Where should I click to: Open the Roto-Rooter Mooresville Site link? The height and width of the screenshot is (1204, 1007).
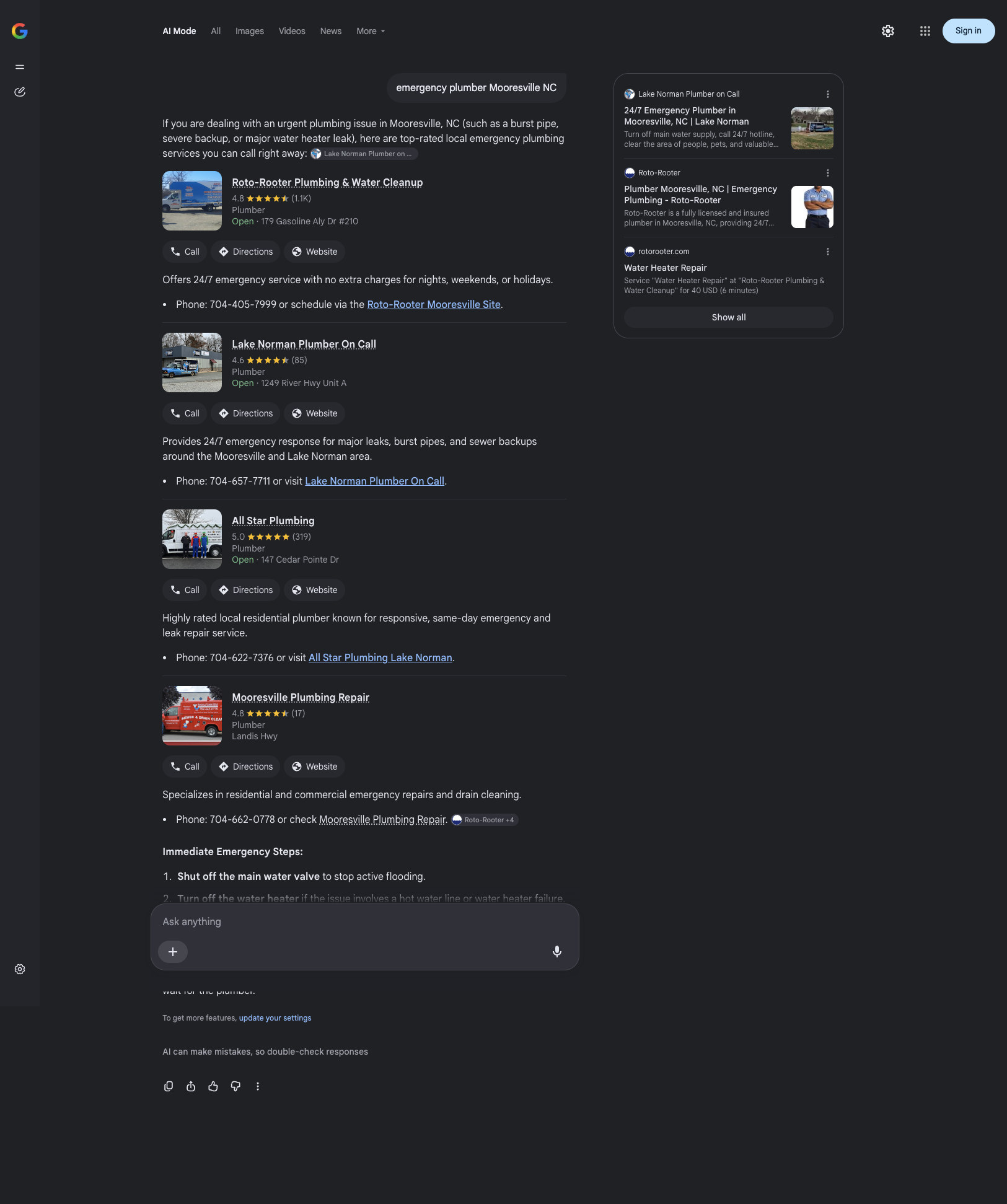434,304
